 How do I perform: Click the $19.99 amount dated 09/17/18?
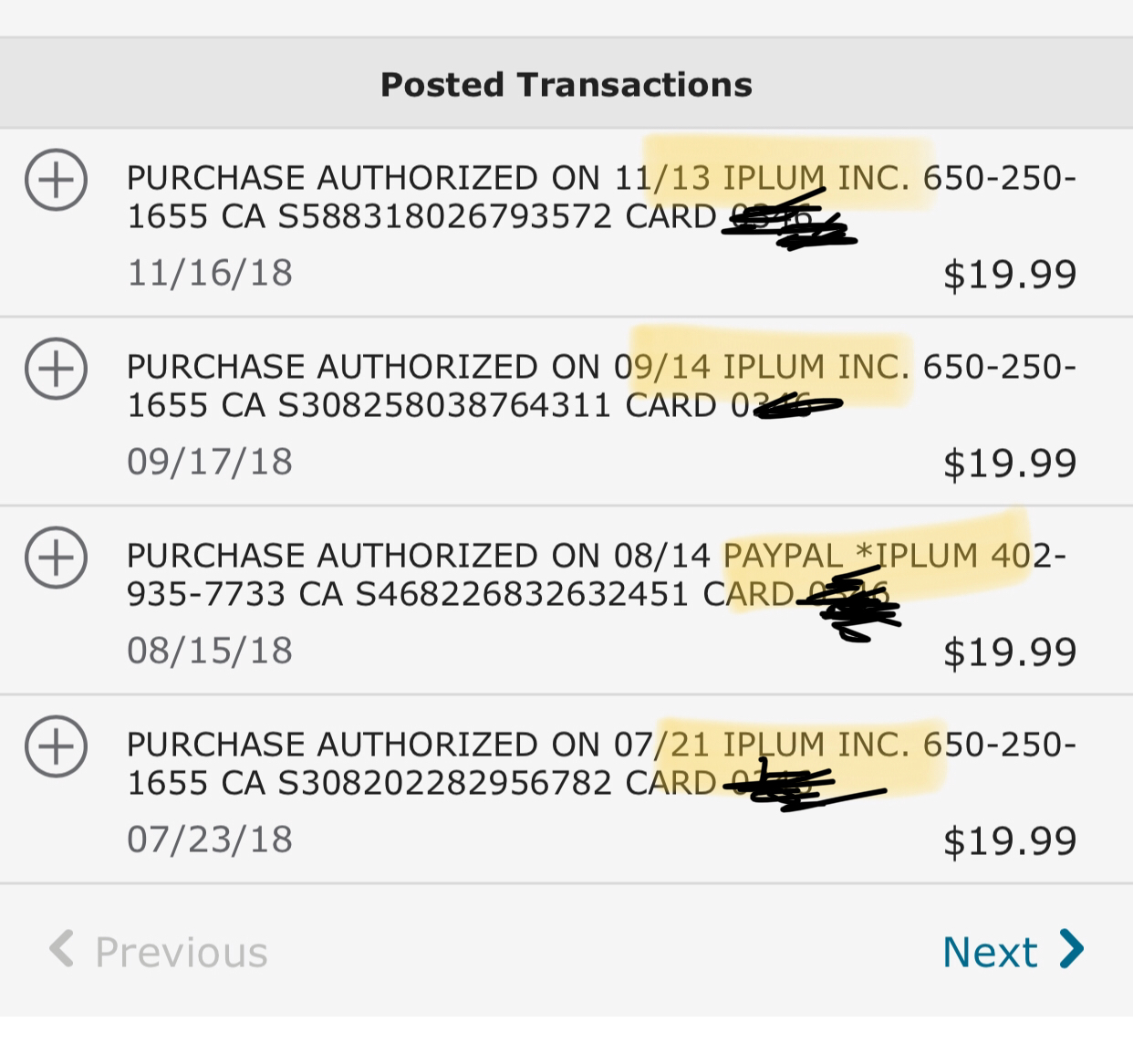(1010, 464)
